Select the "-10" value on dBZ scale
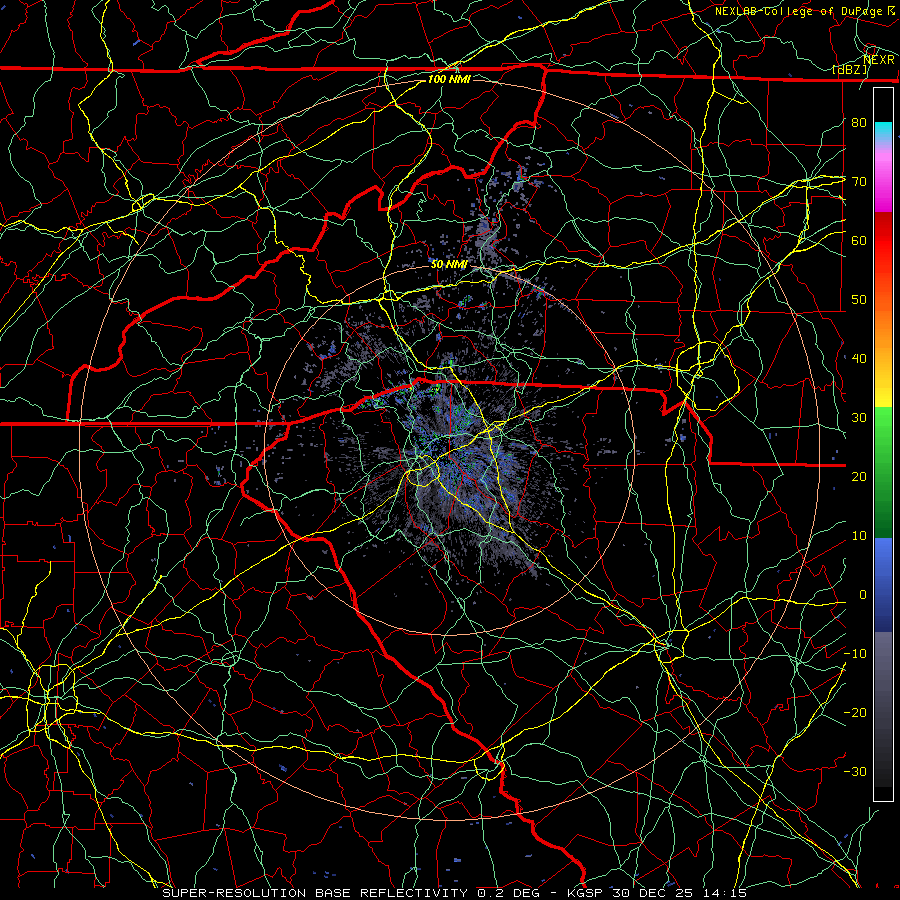This screenshot has height=900, width=900. (x=856, y=654)
